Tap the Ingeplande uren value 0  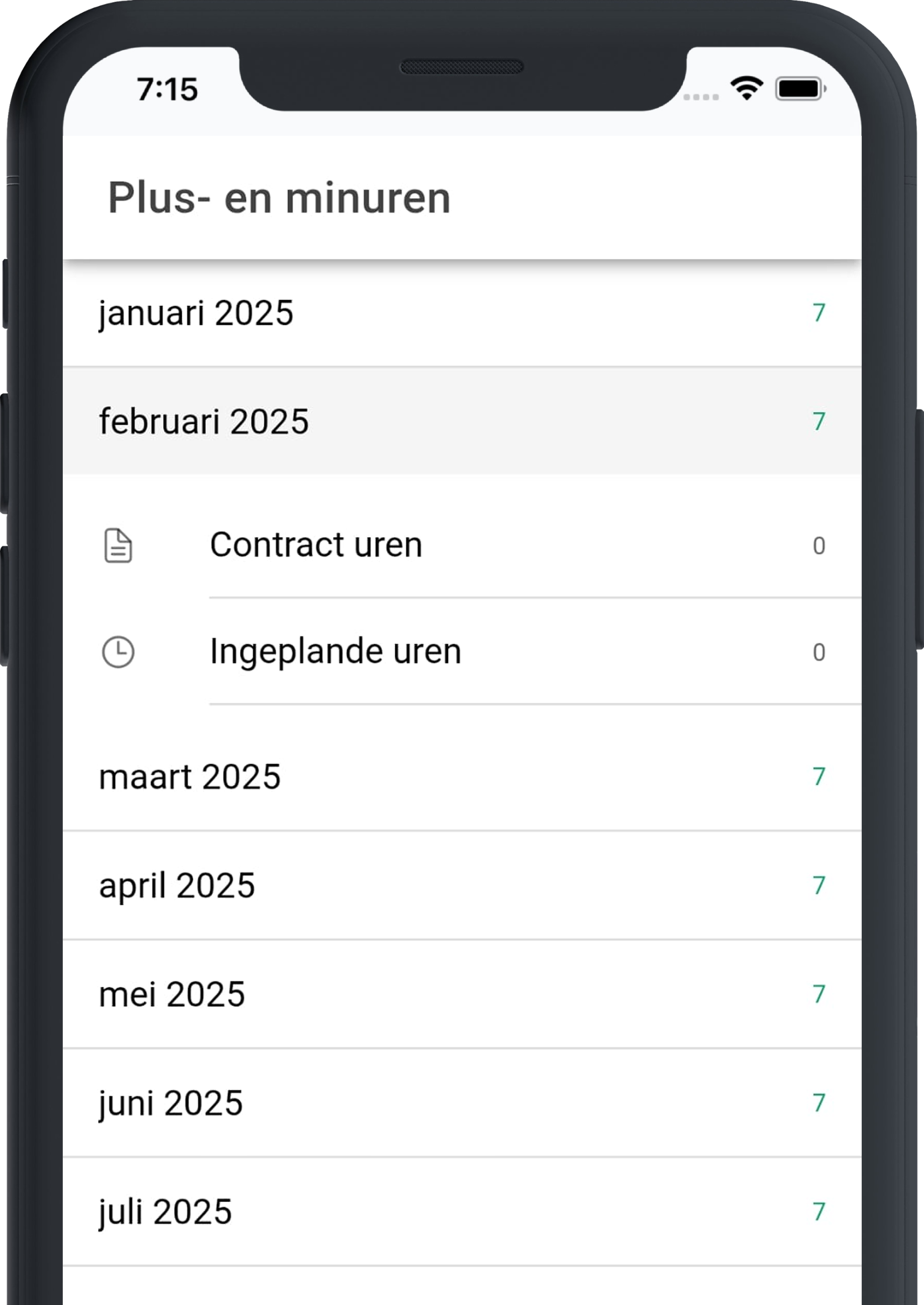[x=819, y=652]
